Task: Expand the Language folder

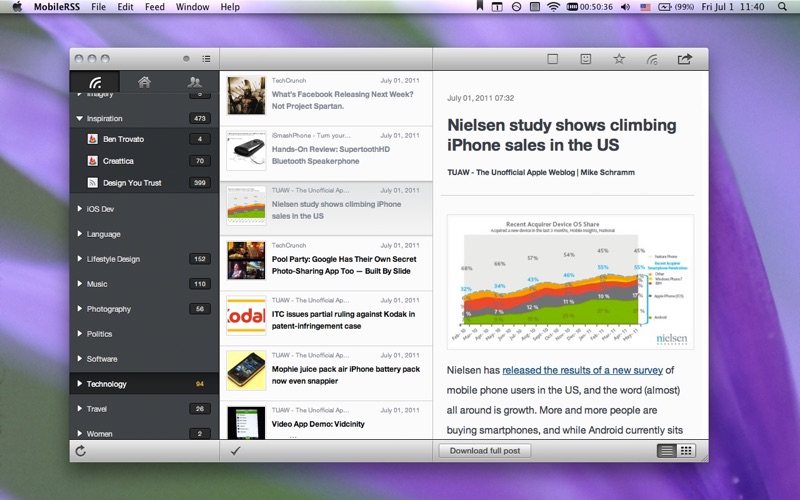Action: tap(80, 234)
